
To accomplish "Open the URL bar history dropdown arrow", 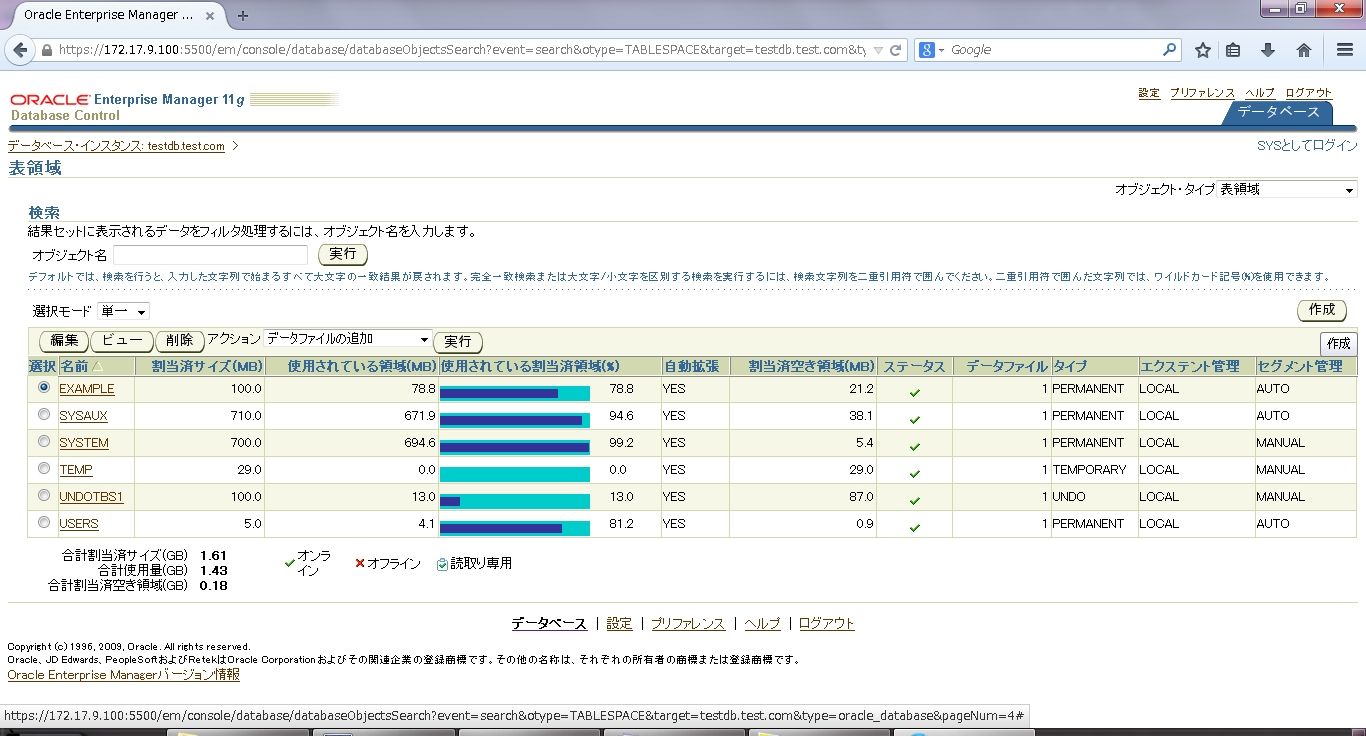I will [x=878, y=50].
